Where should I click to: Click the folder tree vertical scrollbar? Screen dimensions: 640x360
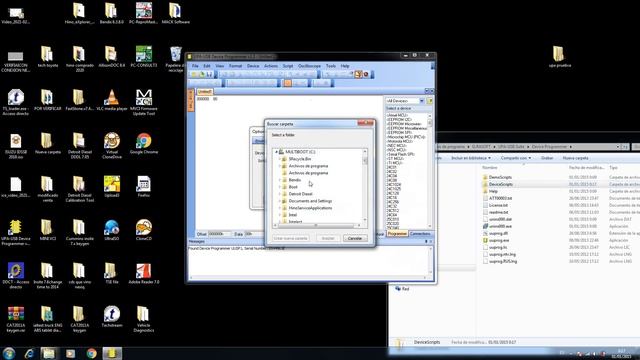(365, 186)
